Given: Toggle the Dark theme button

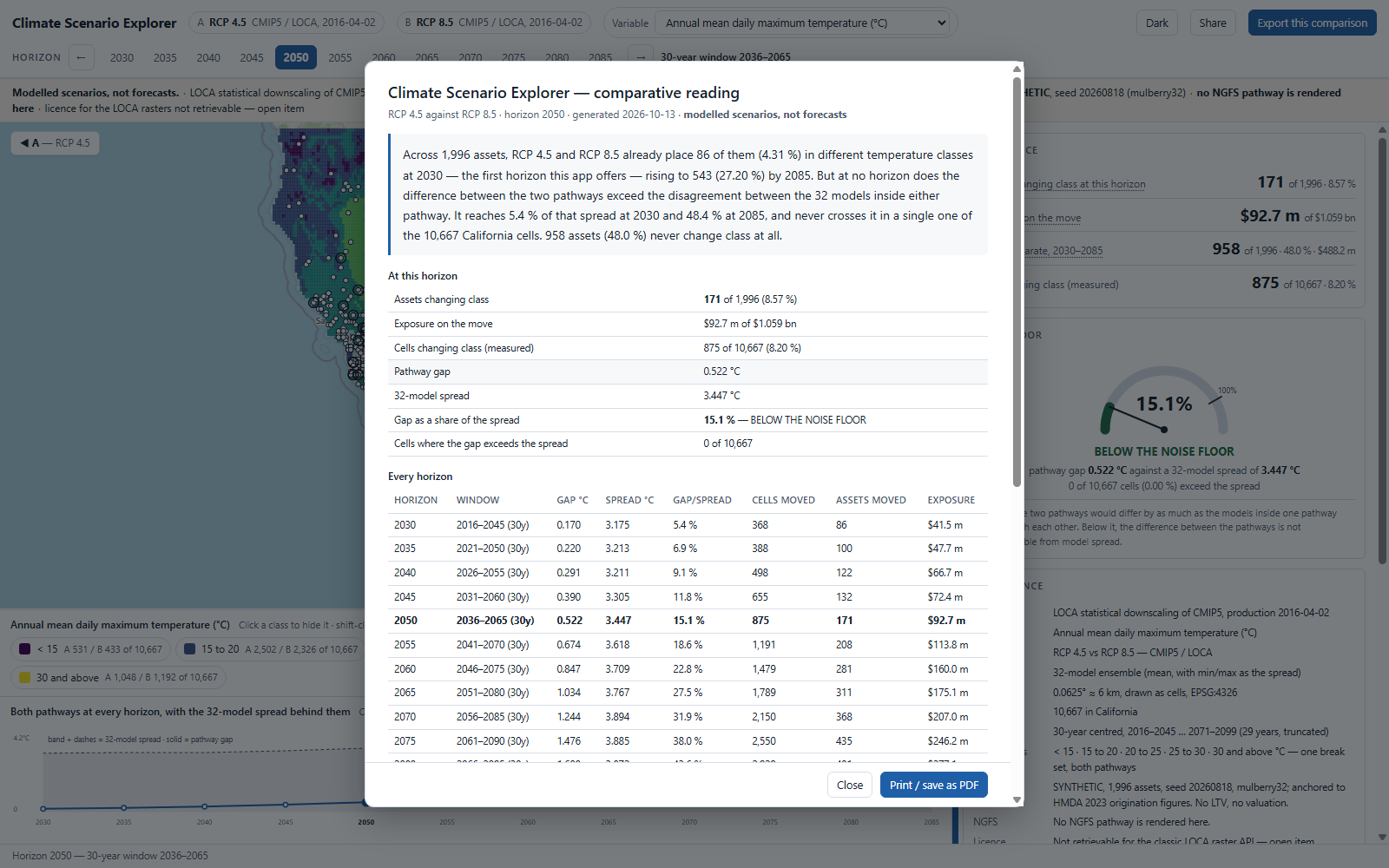Looking at the screenshot, I should pyautogui.click(x=1157, y=23).
